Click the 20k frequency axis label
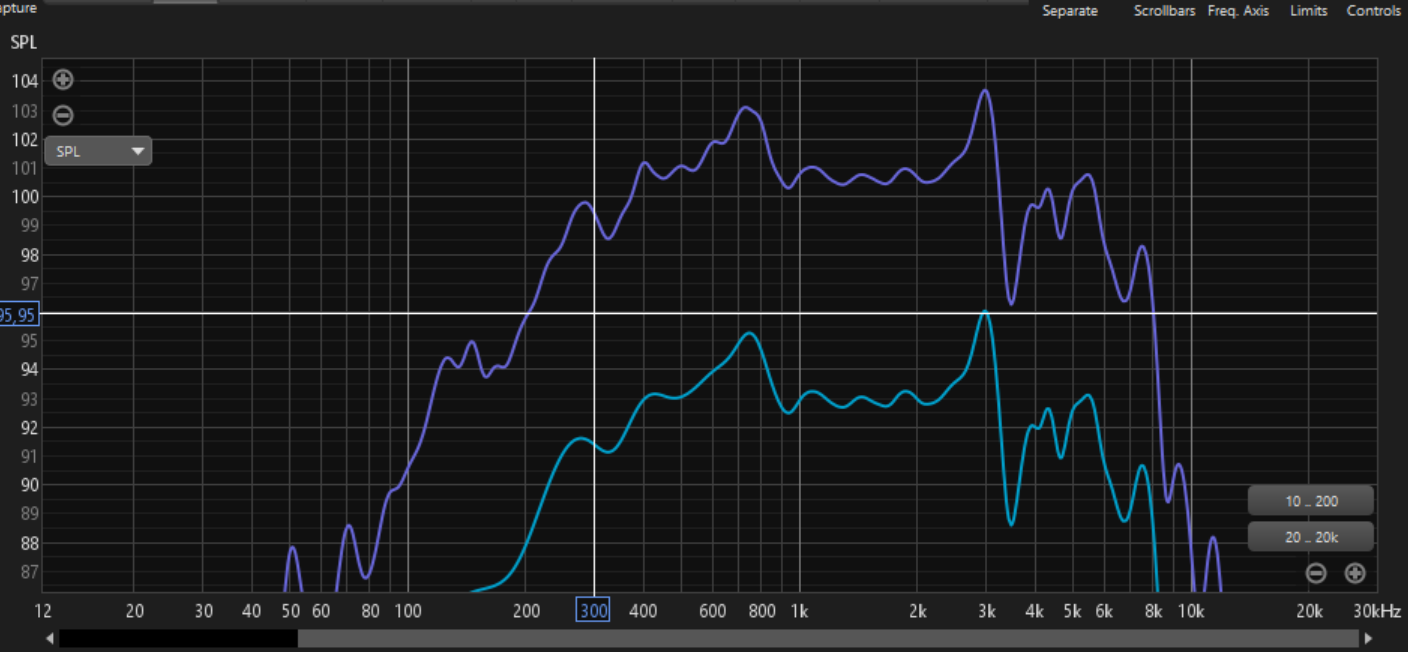This screenshot has height=652, width=1408. (1309, 610)
